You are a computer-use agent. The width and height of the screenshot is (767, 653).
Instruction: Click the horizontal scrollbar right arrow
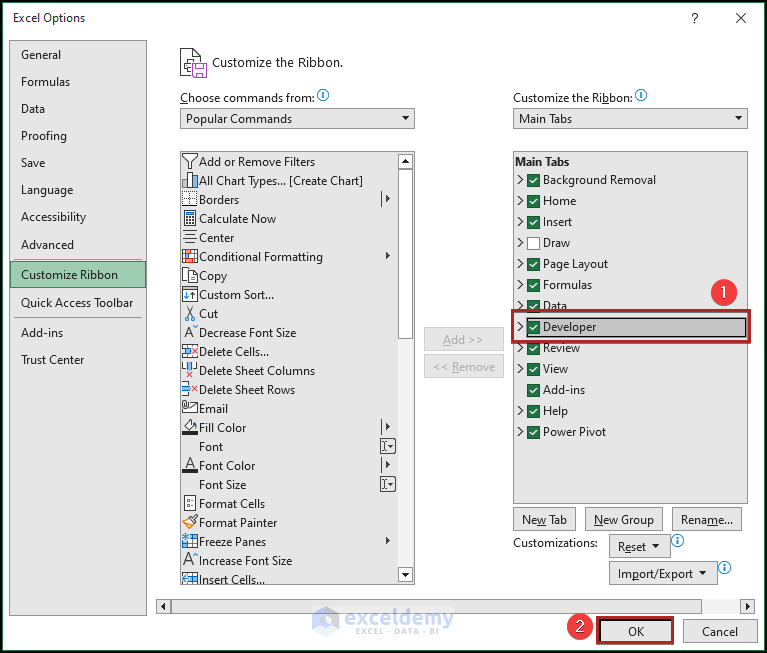point(746,607)
